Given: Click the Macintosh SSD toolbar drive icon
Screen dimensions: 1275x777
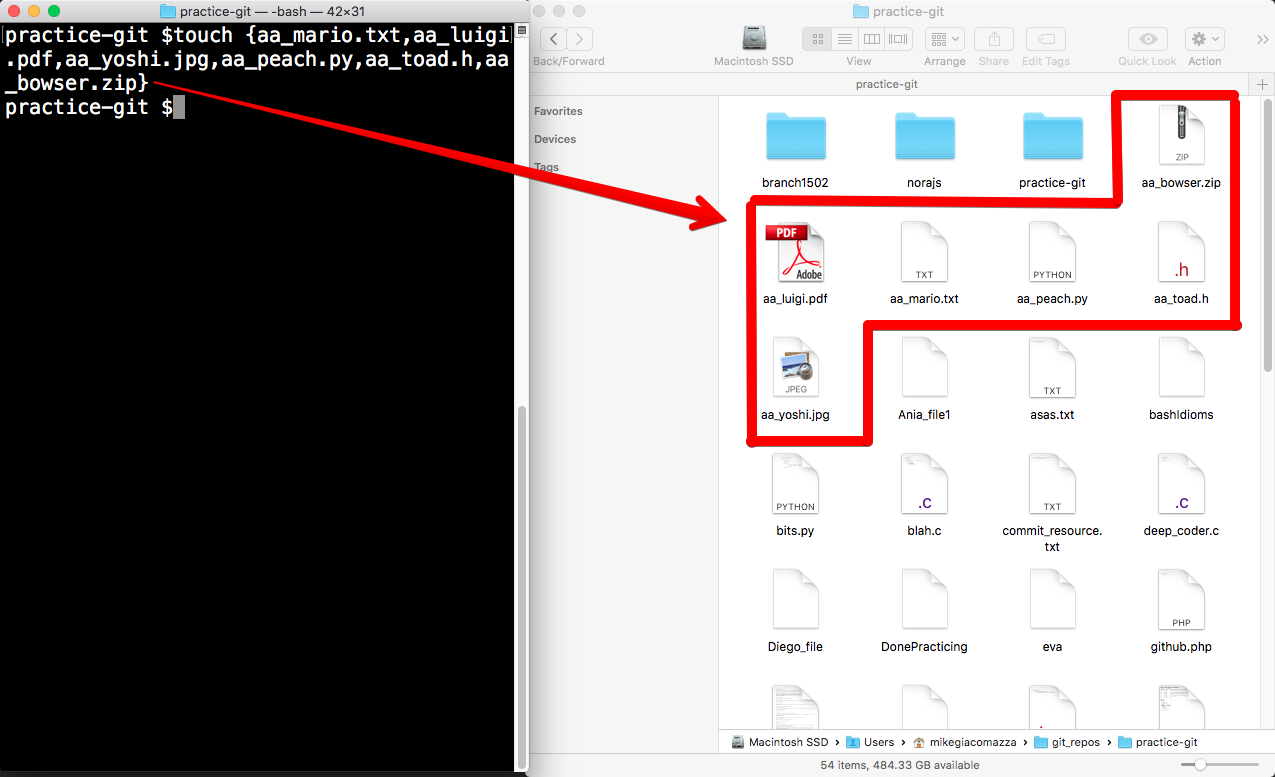Looking at the screenshot, I should tap(753, 38).
